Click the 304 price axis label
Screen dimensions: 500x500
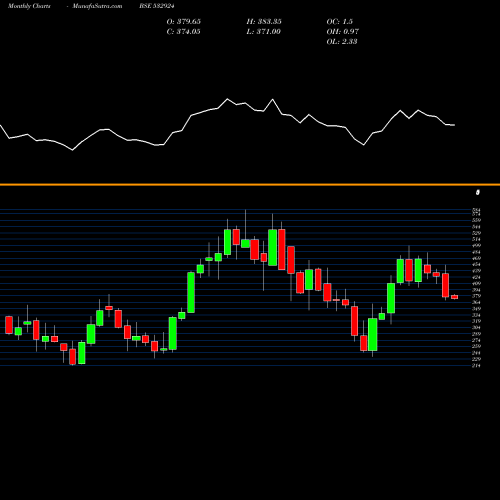click(476, 328)
